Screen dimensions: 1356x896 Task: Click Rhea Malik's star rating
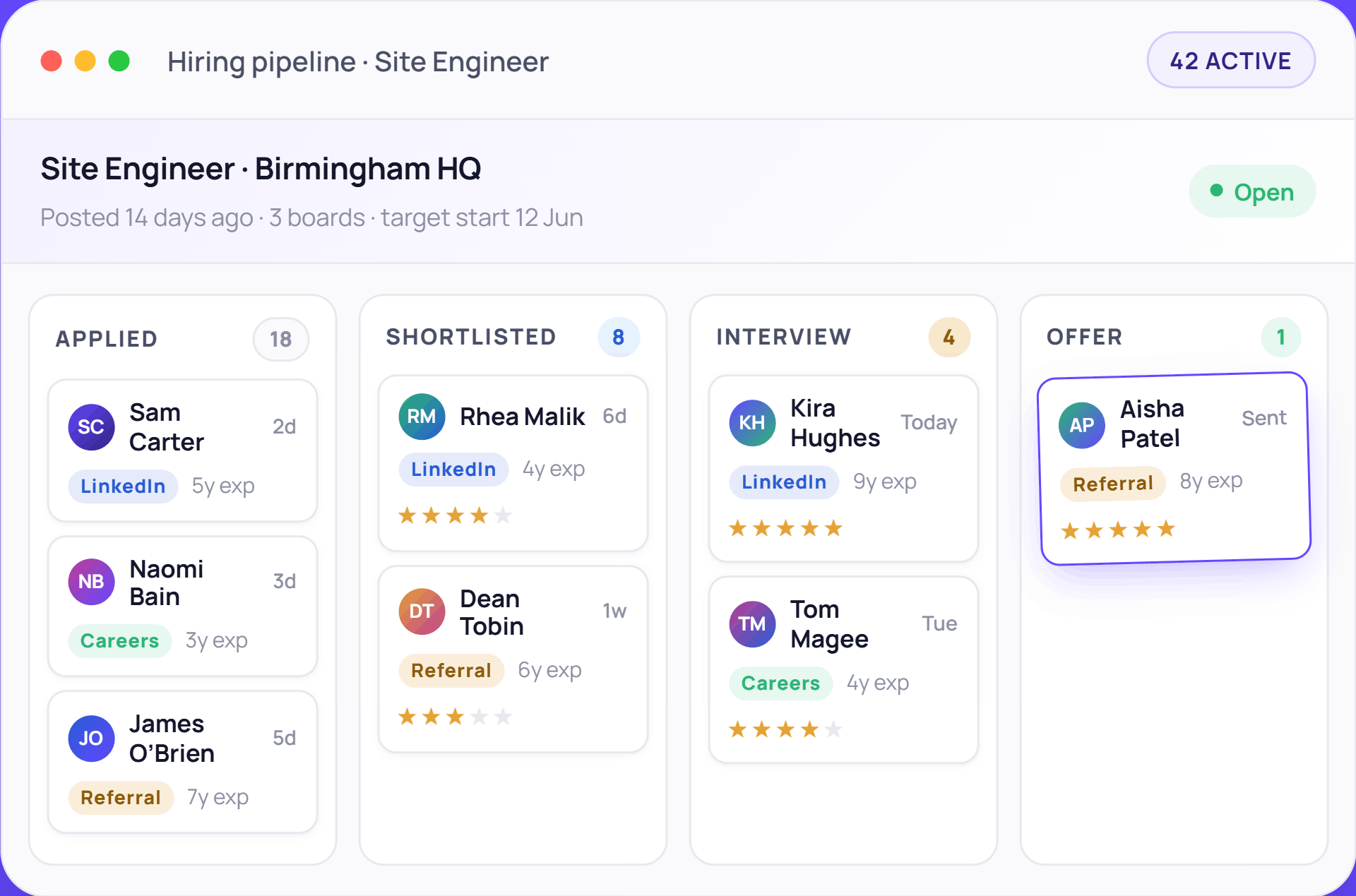pyautogui.click(x=455, y=515)
